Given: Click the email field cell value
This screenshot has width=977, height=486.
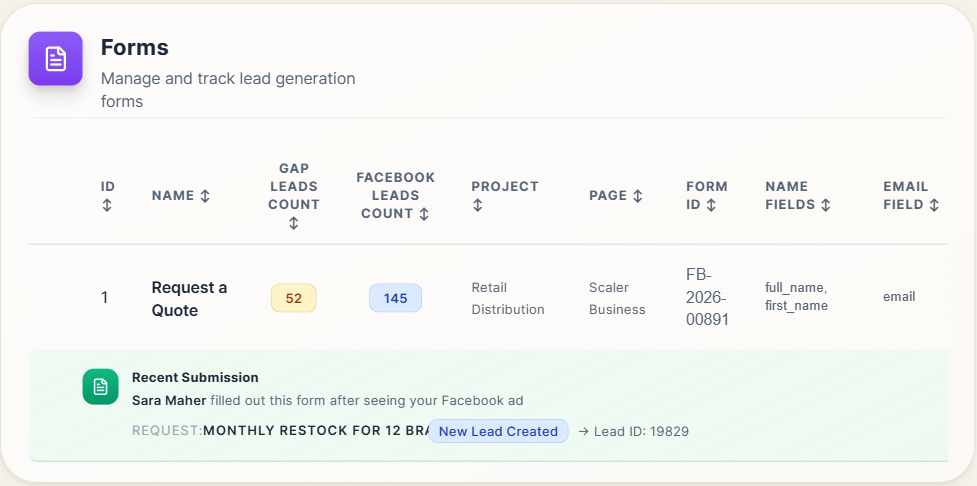Looking at the screenshot, I should click(899, 297).
